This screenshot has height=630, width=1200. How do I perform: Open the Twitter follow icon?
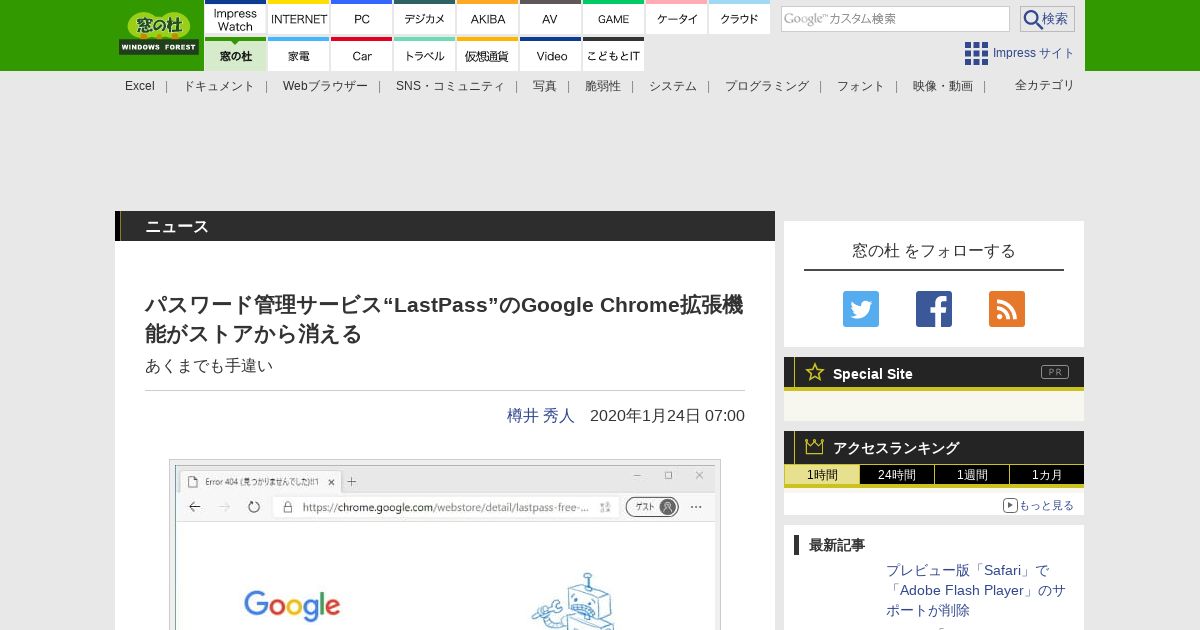[861, 309]
